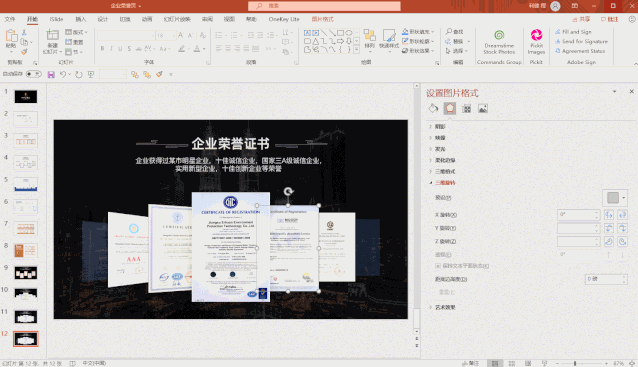Open the Fill & Line tab icon
The height and width of the screenshot is (367, 638).
(x=433, y=108)
